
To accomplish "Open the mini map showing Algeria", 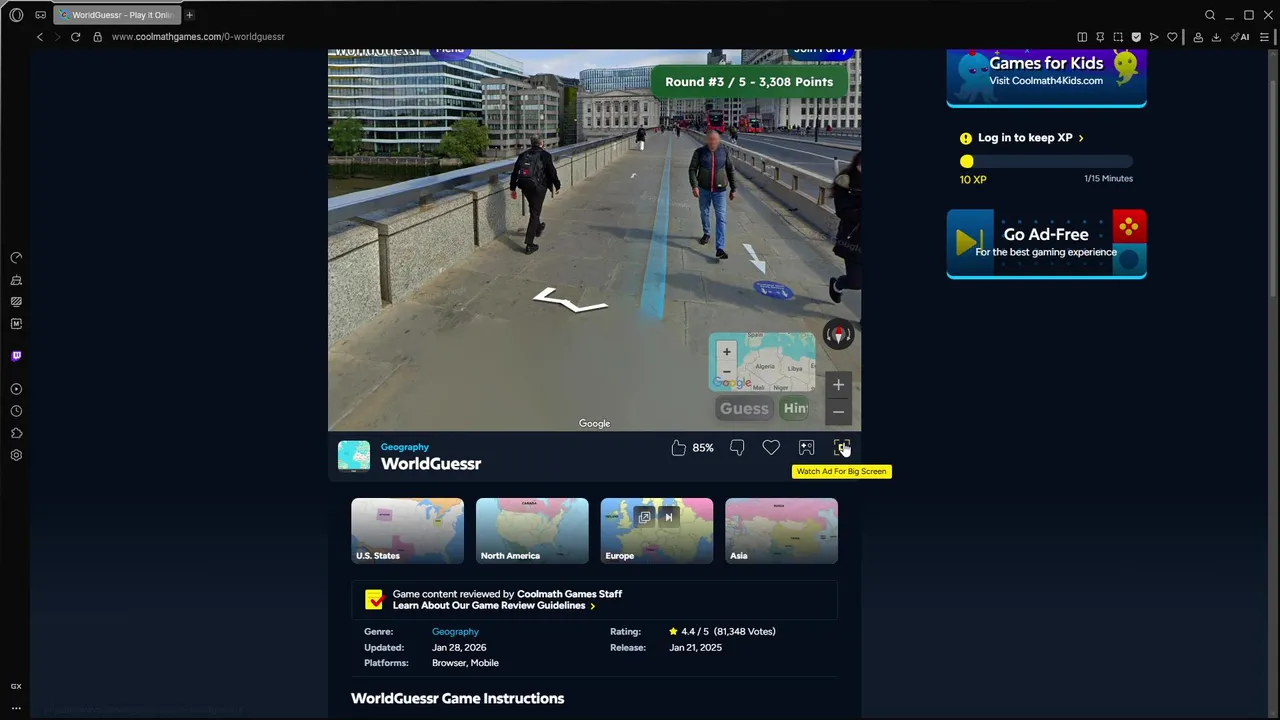I will (762, 362).
